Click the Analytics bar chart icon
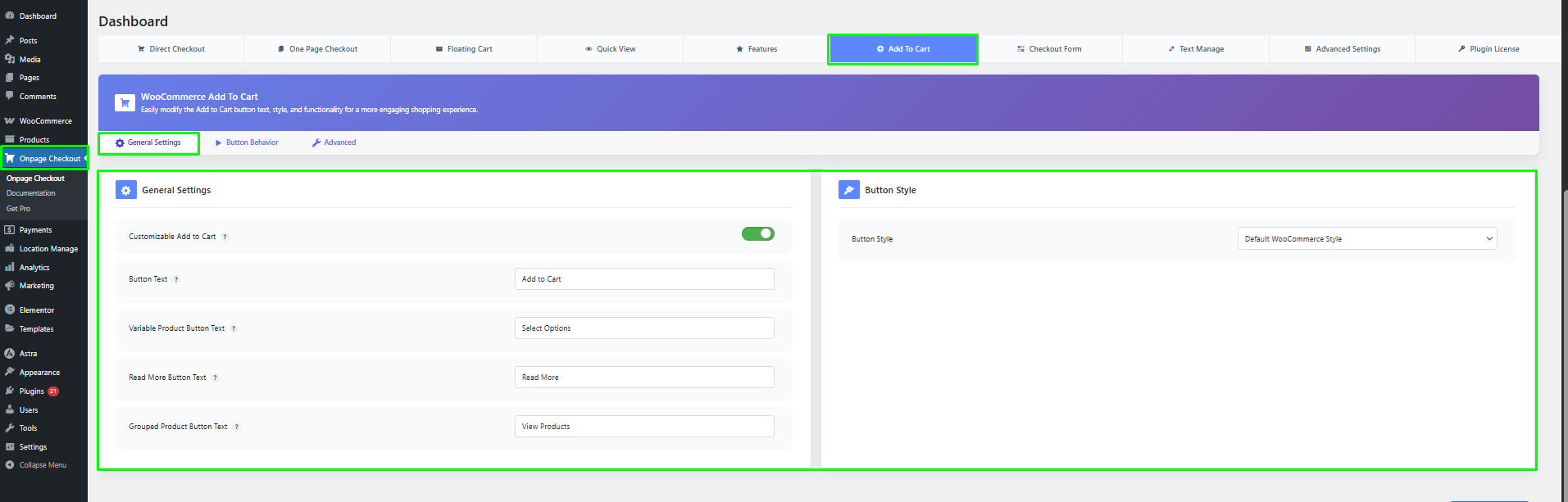 [10, 268]
